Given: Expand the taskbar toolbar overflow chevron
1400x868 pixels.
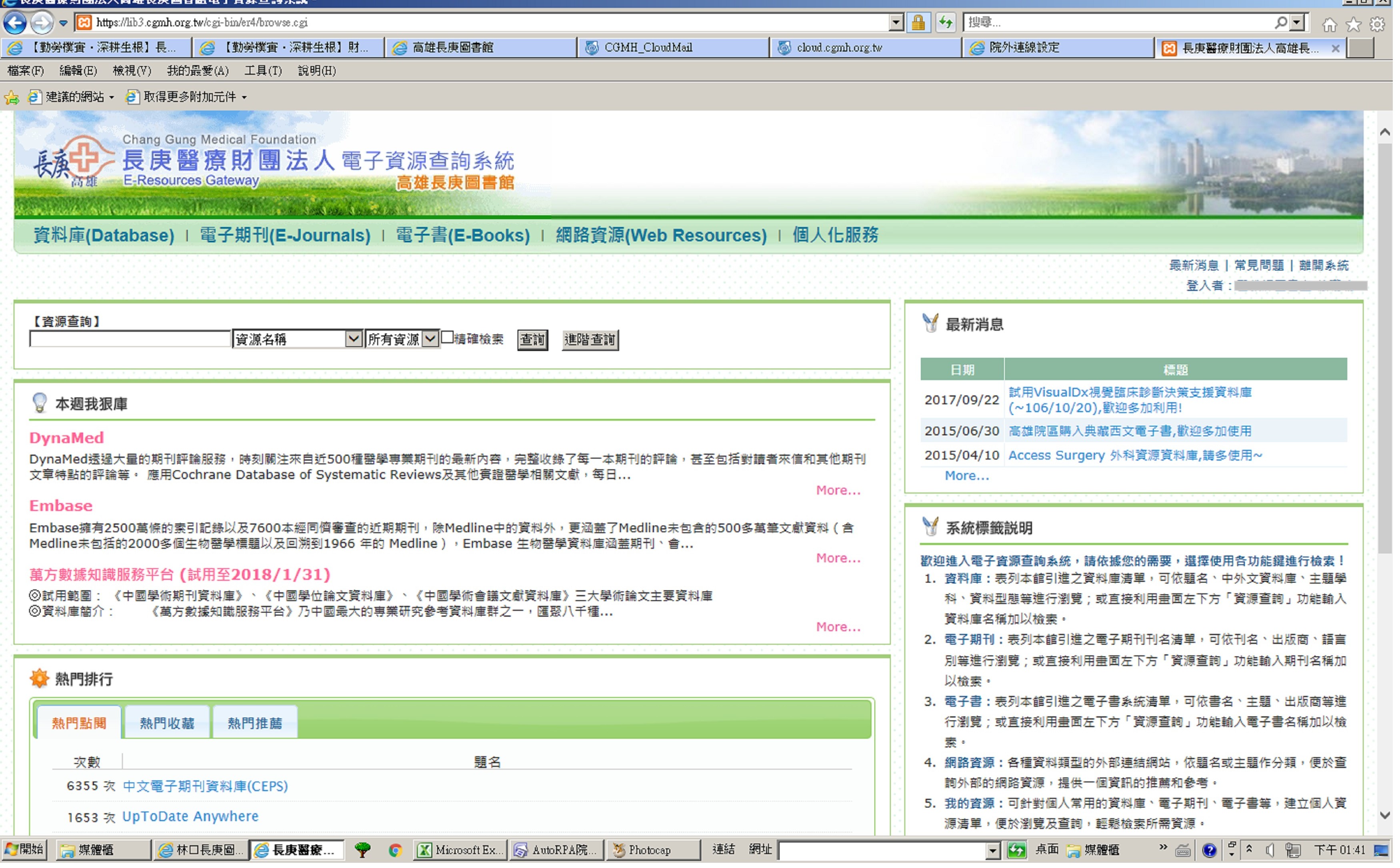Looking at the screenshot, I should pos(1163,848).
